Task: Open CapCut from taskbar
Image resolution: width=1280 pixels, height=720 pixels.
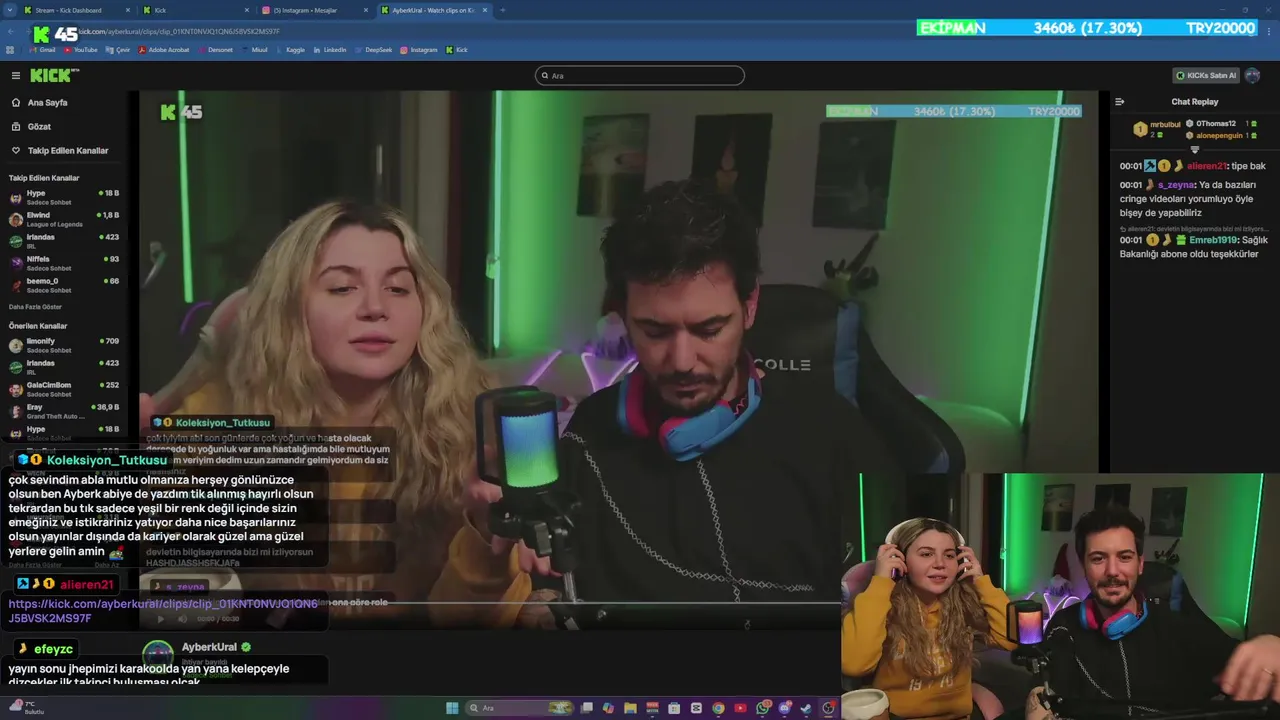Action: (x=696, y=708)
